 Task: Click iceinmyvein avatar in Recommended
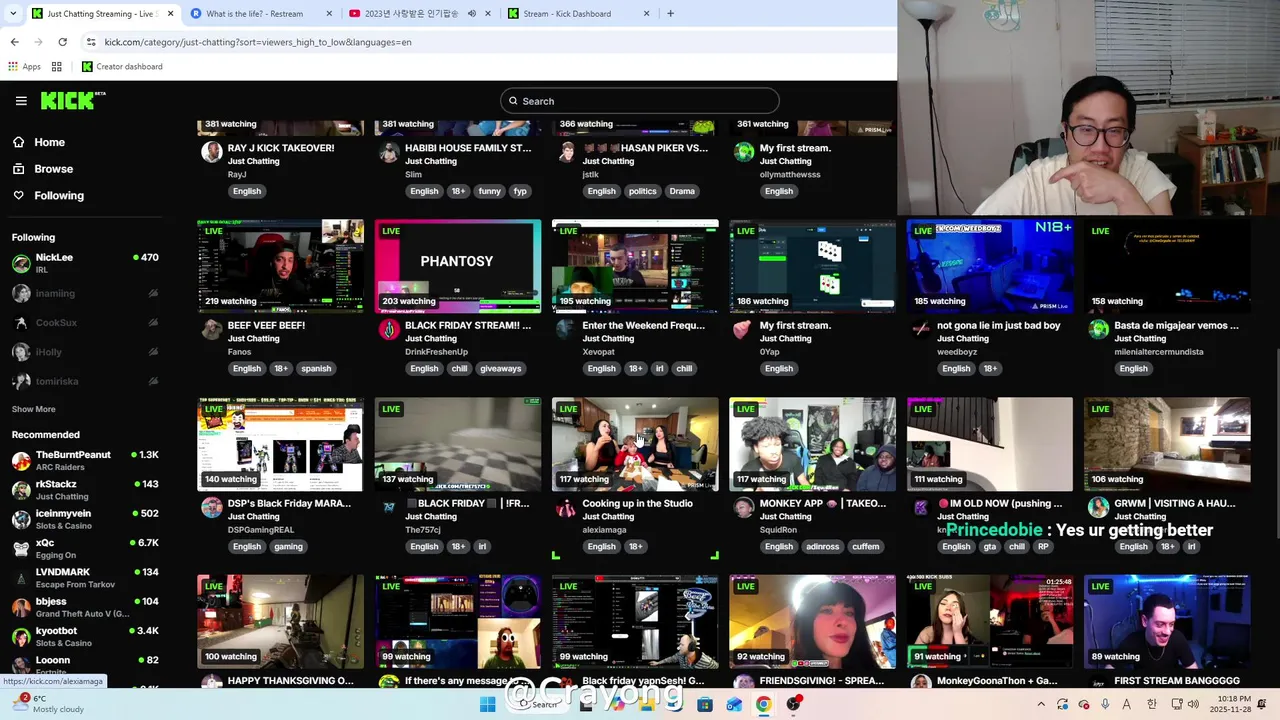tap(21, 519)
